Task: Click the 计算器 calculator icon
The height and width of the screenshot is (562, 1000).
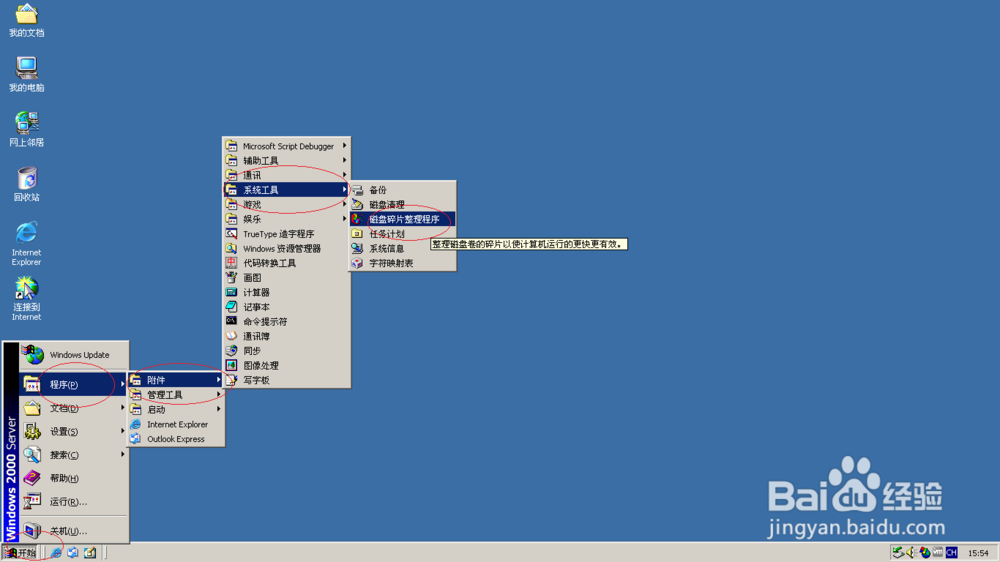Action: click(x=232, y=292)
